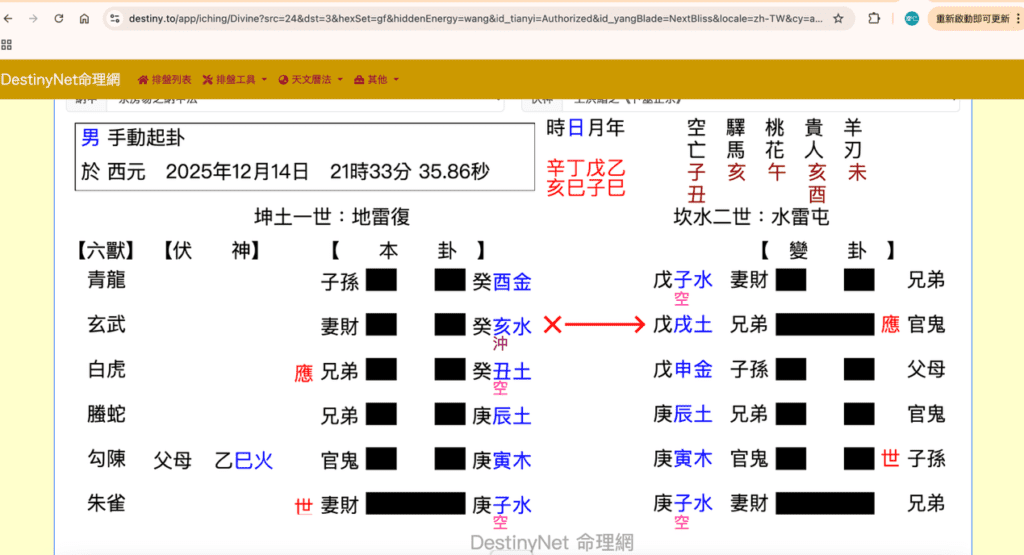1024x555 pixels.
Task: Click the browser back arrow
Action: pyautogui.click(x=8, y=19)
